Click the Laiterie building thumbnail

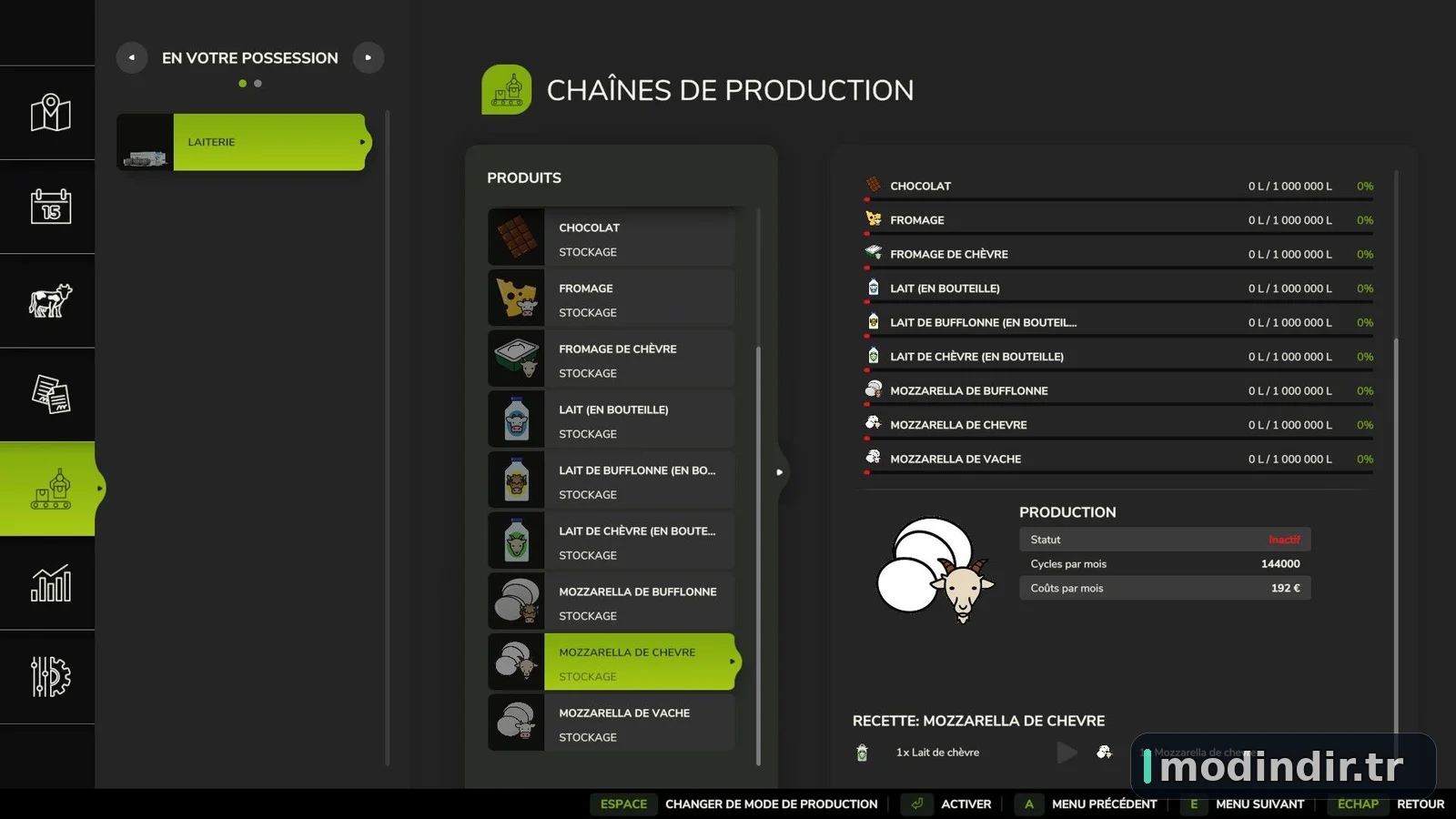[145, 142]
